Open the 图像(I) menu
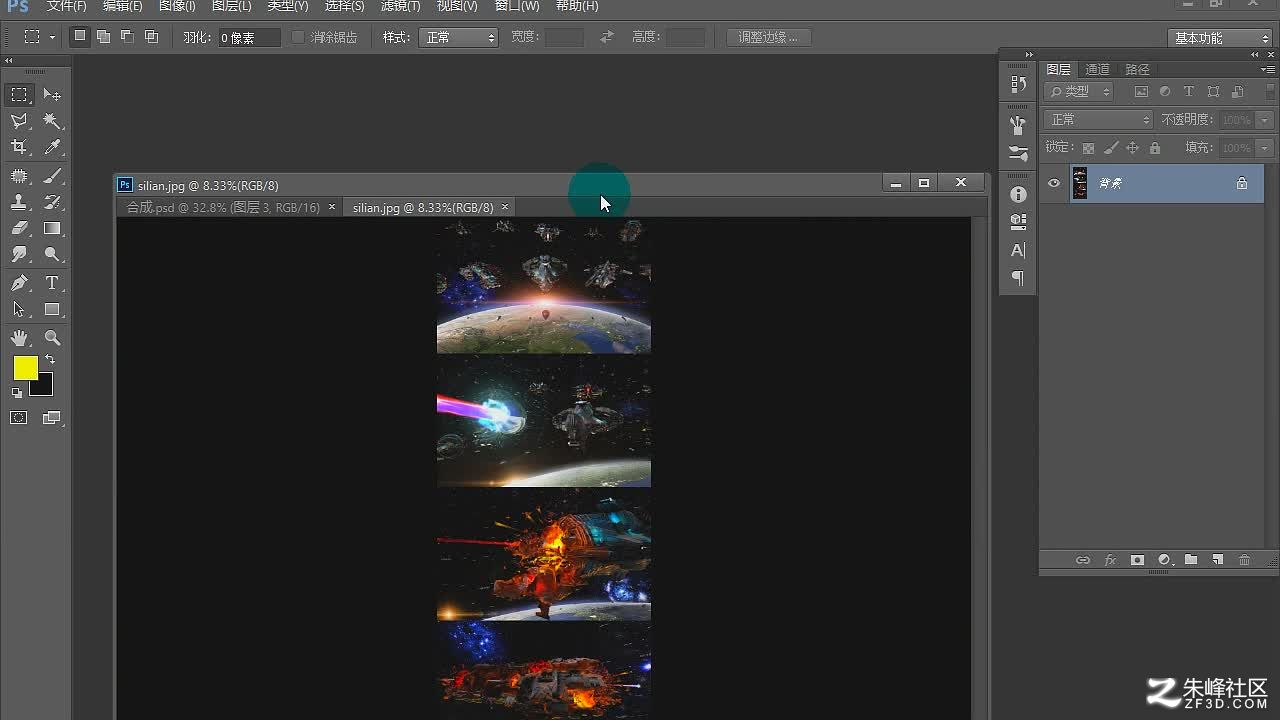1280x720 pixels. click(177, 6)
